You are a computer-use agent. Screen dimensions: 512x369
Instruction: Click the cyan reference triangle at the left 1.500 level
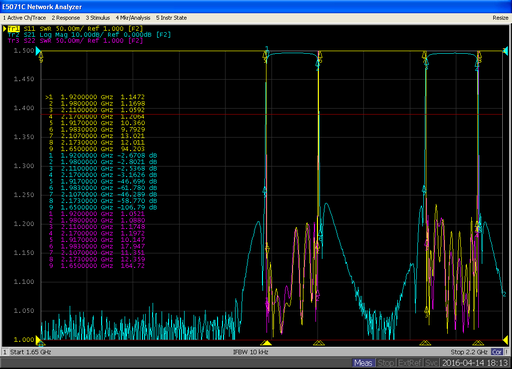click(x=38, y=51)
